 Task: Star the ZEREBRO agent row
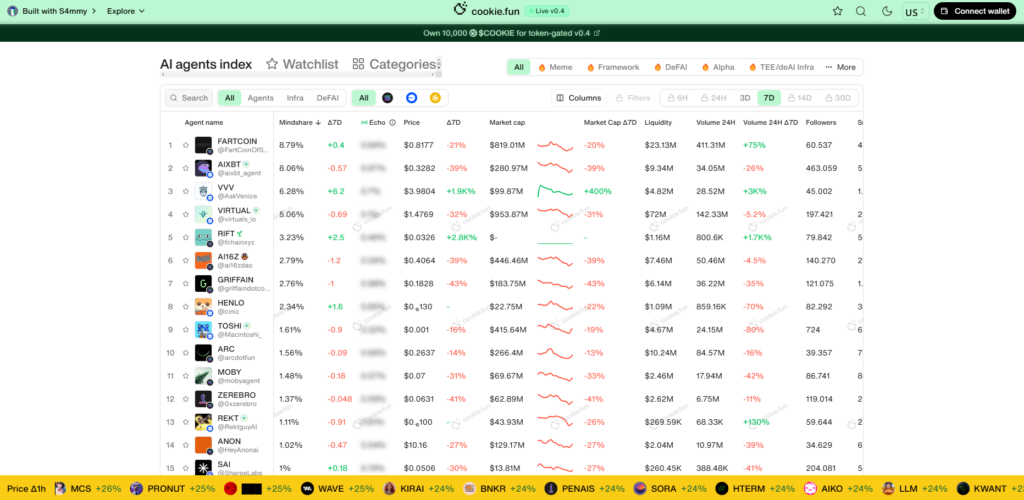pos(186,399)
